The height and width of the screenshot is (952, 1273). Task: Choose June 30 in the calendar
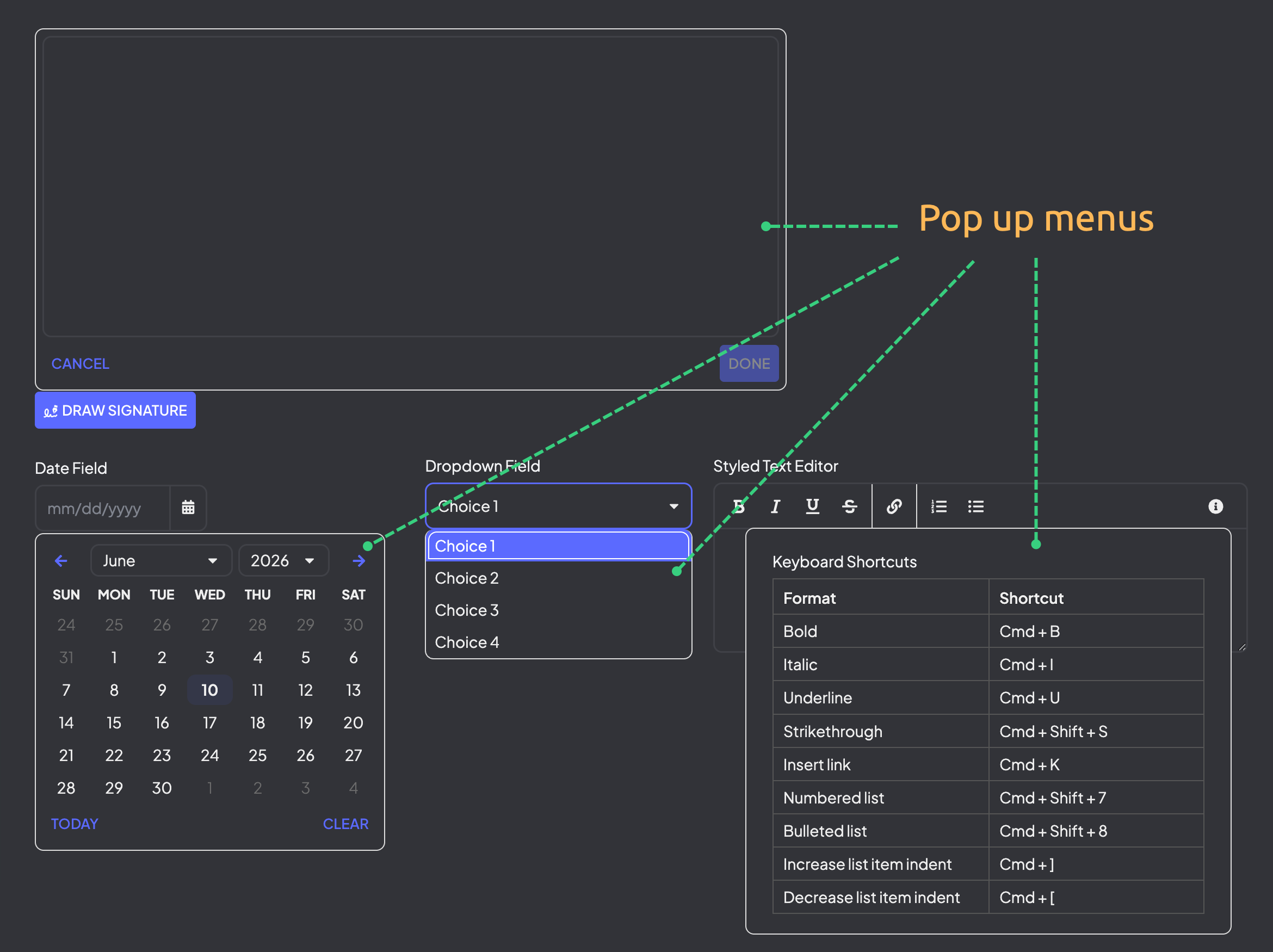(x=162, y=788)
